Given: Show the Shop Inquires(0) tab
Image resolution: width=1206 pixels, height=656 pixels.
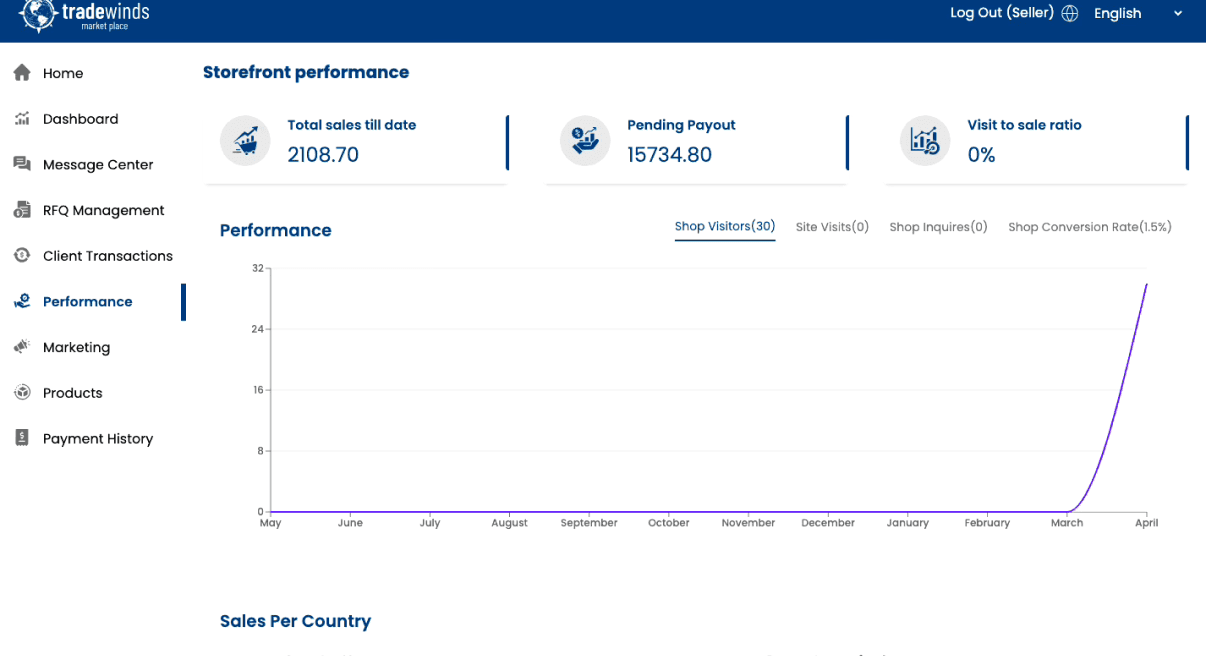Looking at the screenshot, I should point(938,227).
